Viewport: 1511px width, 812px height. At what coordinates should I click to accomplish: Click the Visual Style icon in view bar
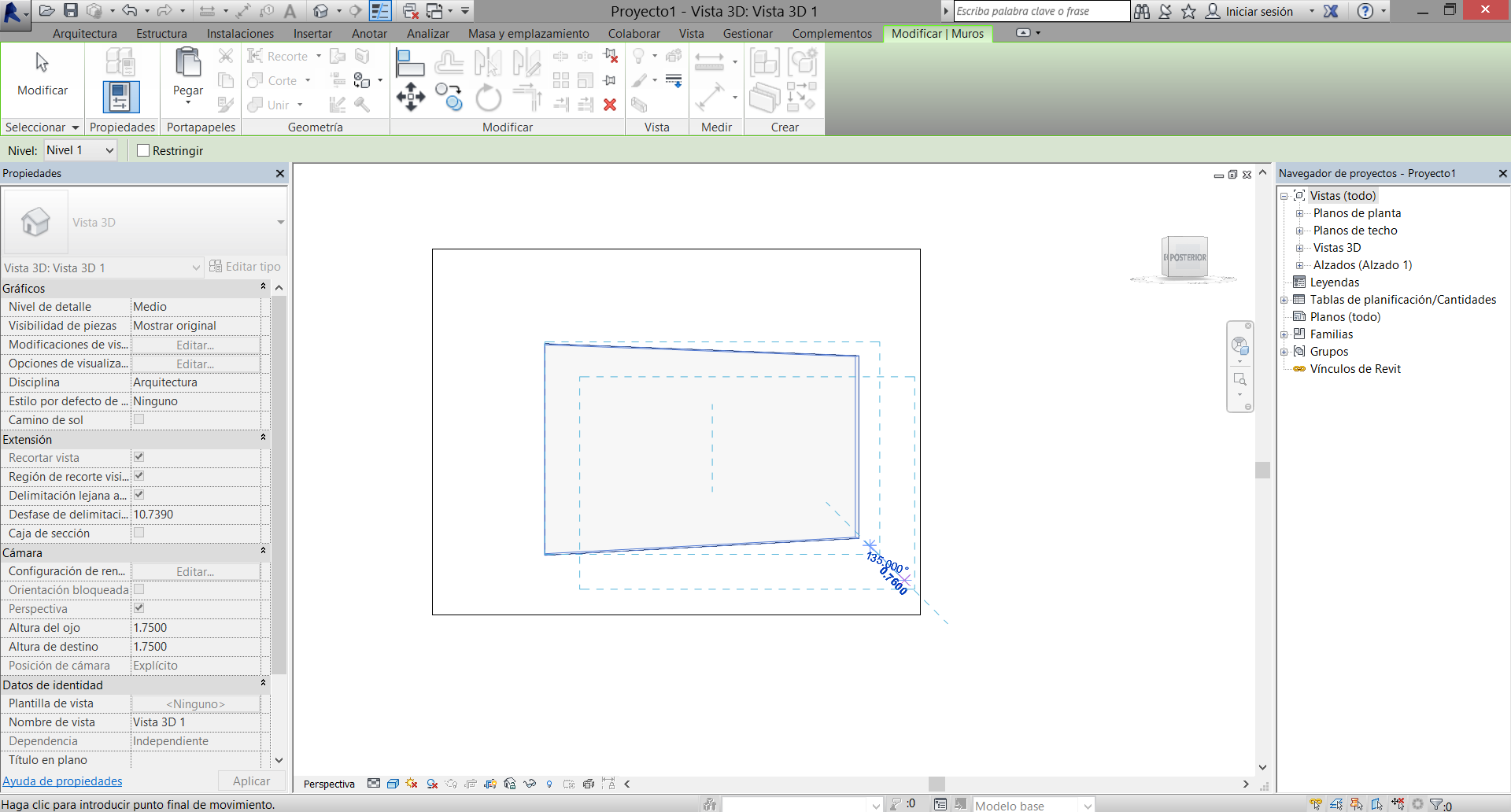(393, 784)
